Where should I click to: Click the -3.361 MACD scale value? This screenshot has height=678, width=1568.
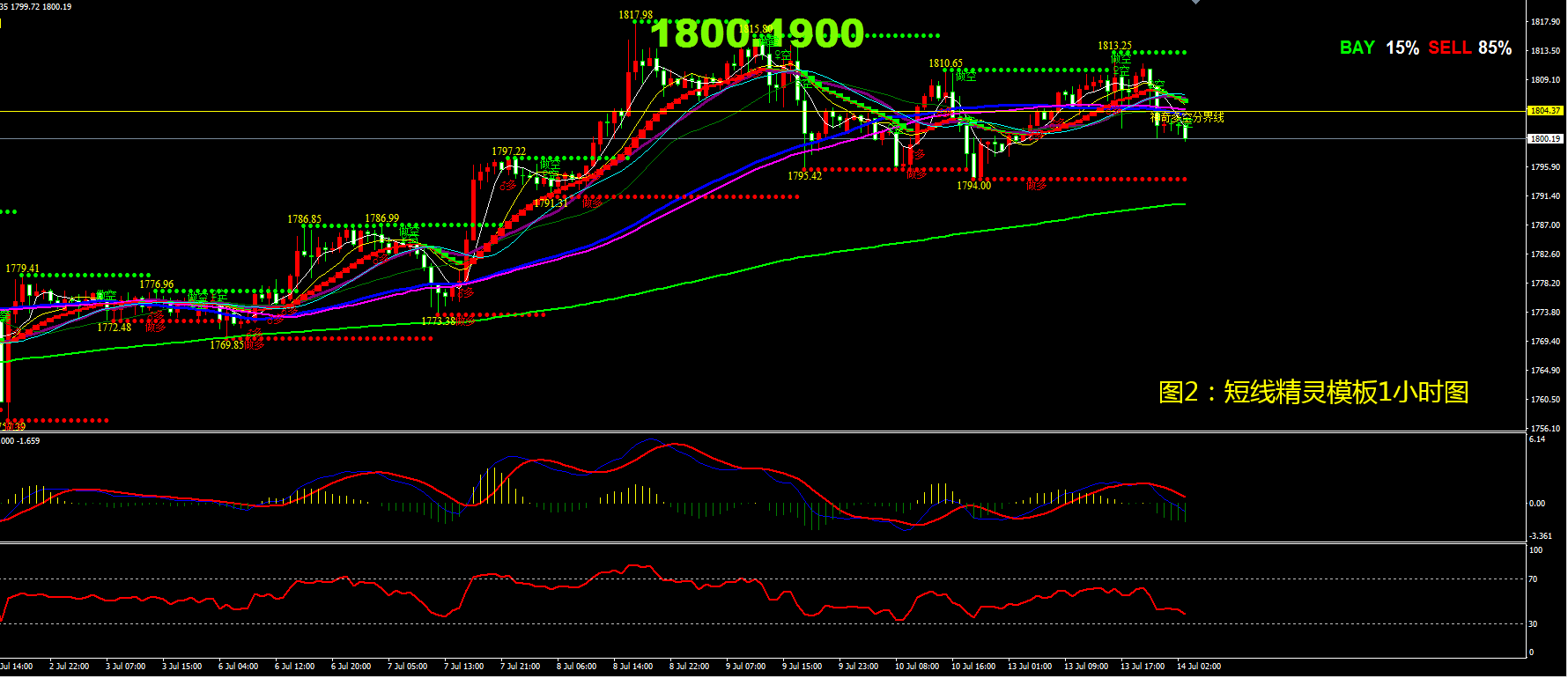pyautogui.click(x=1541, y=536)
